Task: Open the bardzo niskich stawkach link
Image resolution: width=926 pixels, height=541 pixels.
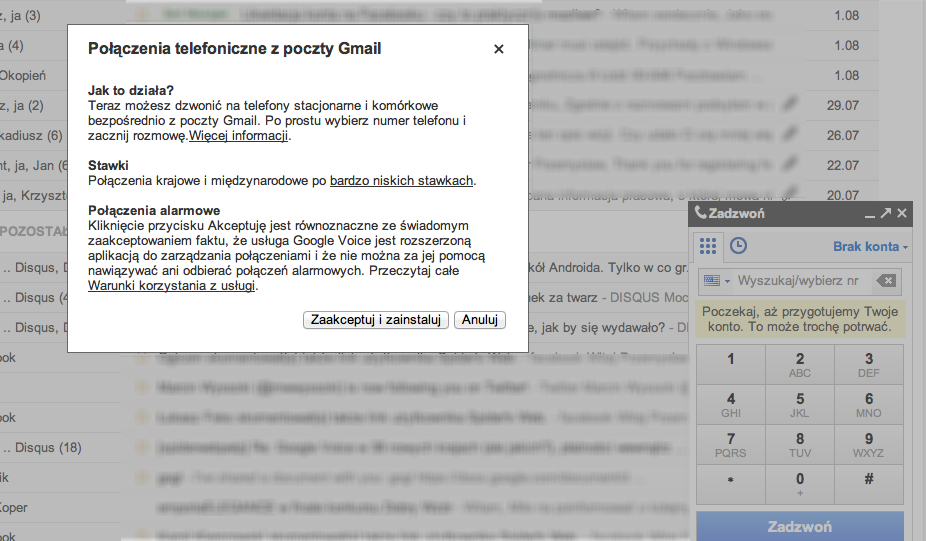Action: (x=402, y=181)
